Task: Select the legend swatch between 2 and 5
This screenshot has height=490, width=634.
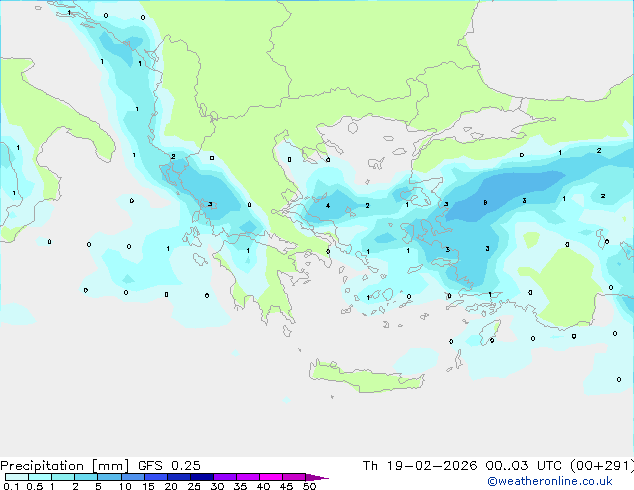Action: 86,477
